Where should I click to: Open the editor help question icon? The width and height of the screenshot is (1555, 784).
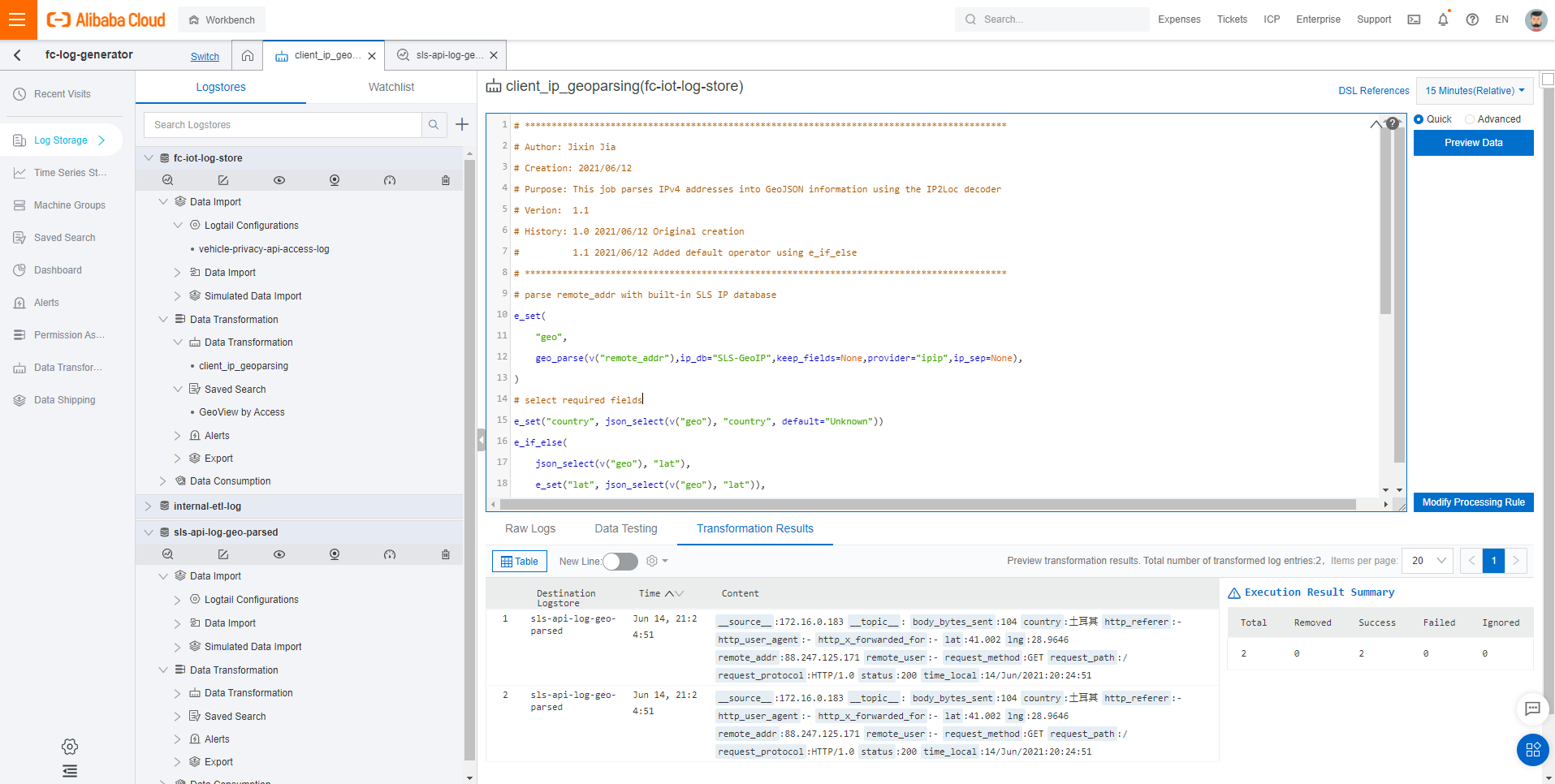point(1393,123)
